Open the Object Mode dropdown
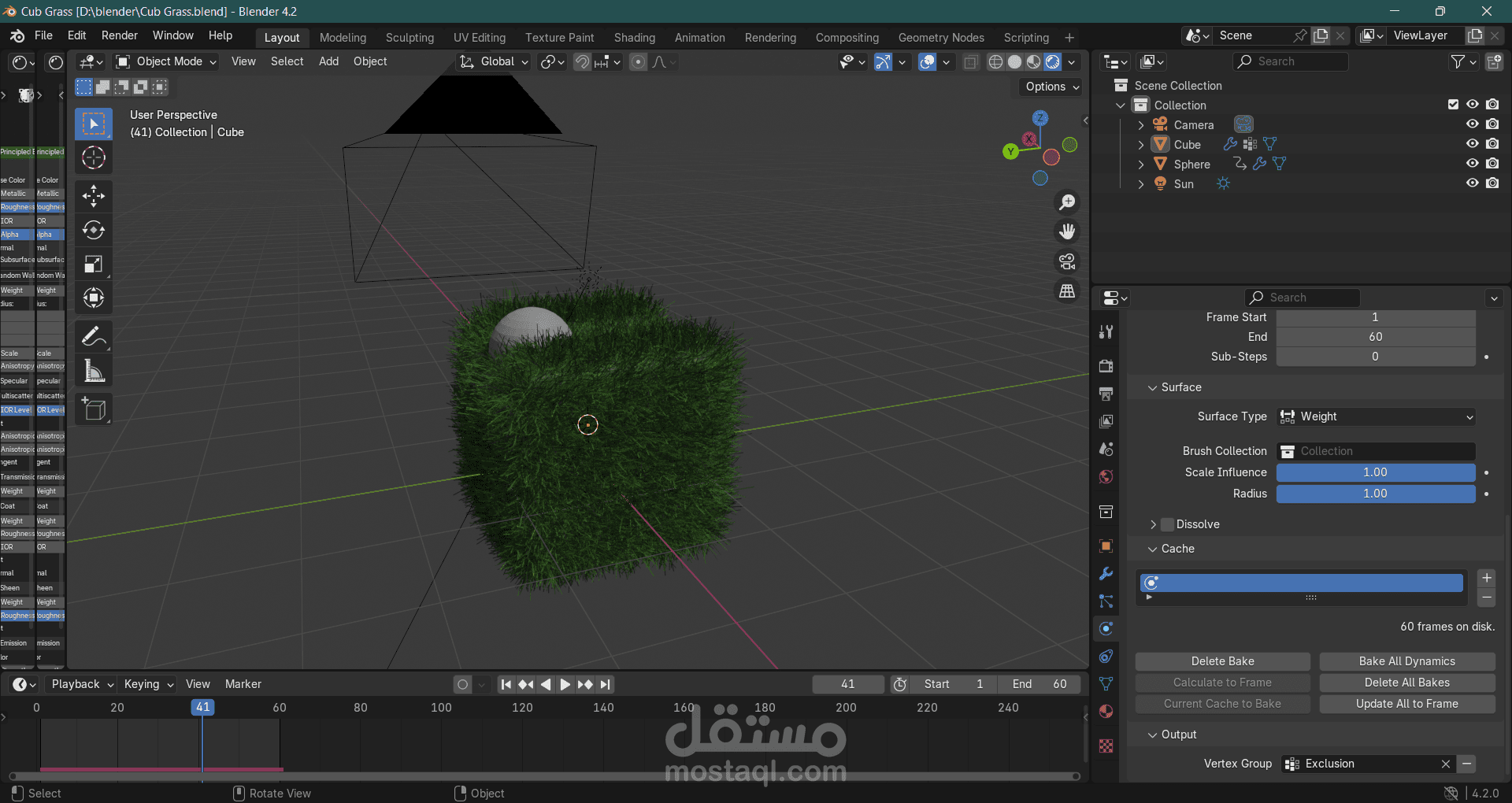 click(x=166, y=62)
